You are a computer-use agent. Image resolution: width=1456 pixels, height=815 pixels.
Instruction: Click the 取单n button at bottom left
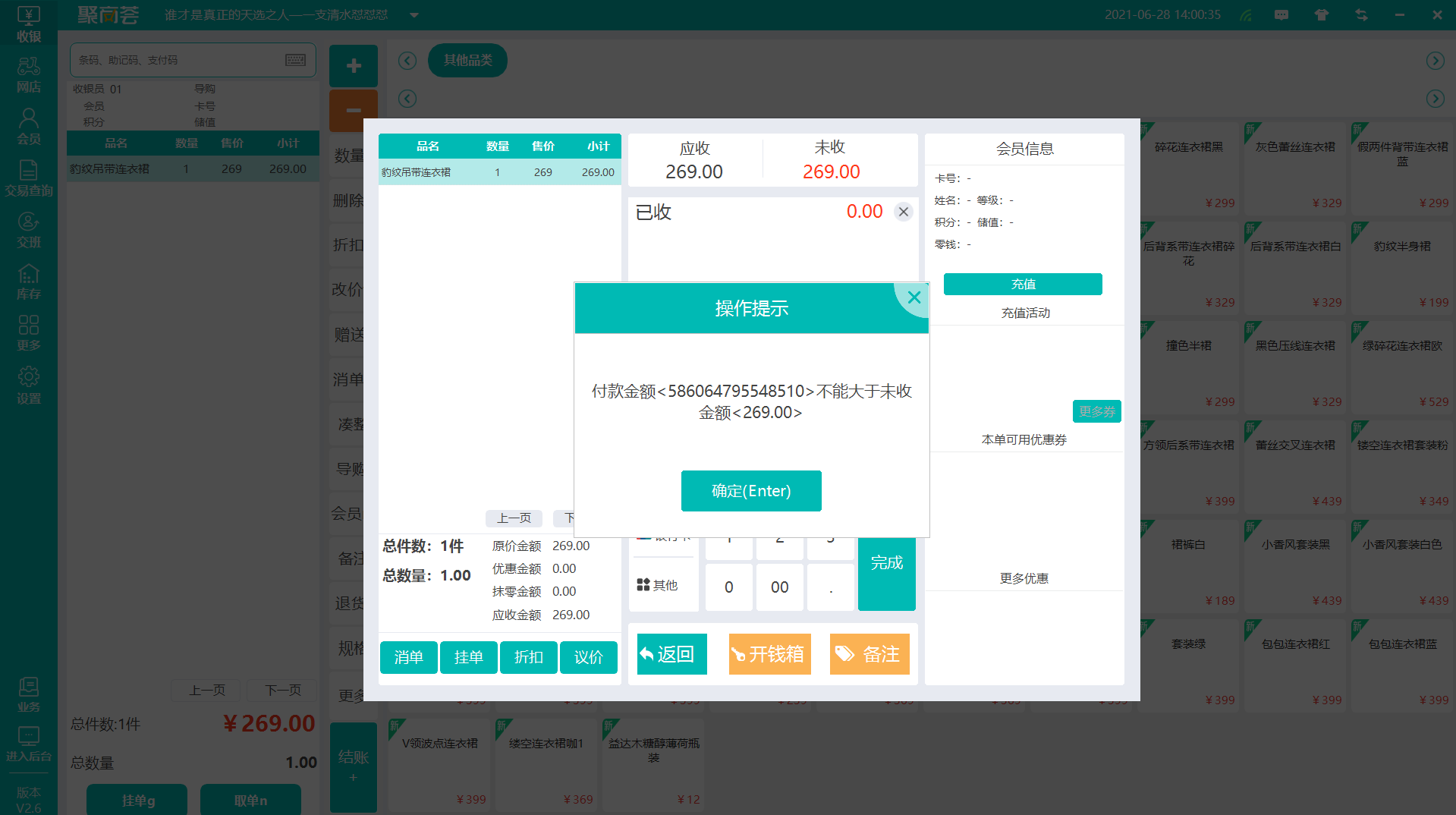tap(250, 800)
